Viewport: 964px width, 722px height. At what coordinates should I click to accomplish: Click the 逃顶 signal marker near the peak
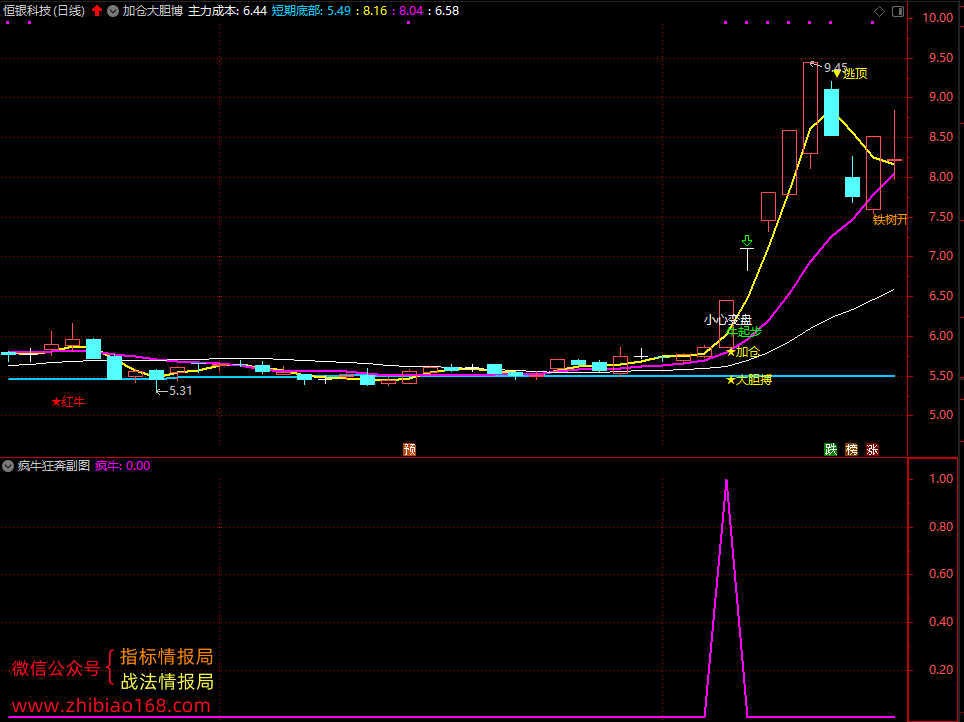(x=850, y=74)
